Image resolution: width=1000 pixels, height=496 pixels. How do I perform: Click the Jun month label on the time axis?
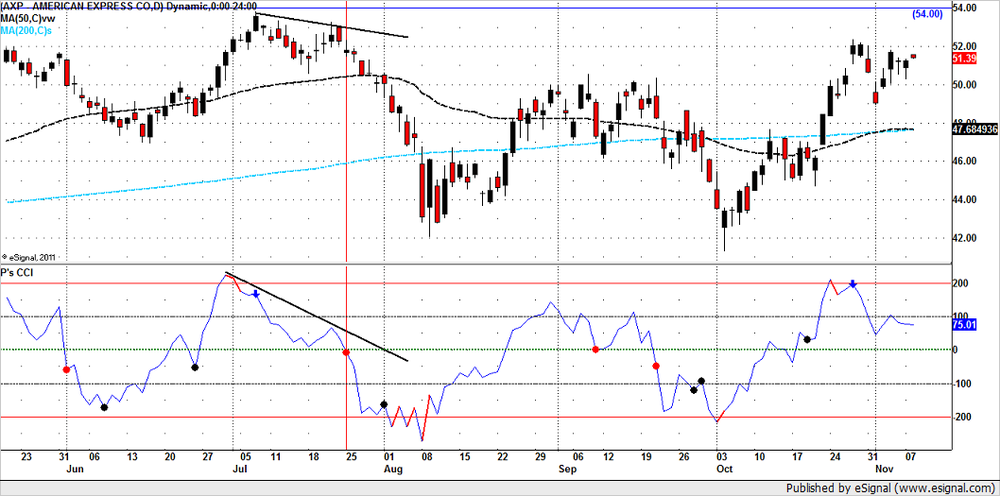pyautogui.click(x=75, y=470)
